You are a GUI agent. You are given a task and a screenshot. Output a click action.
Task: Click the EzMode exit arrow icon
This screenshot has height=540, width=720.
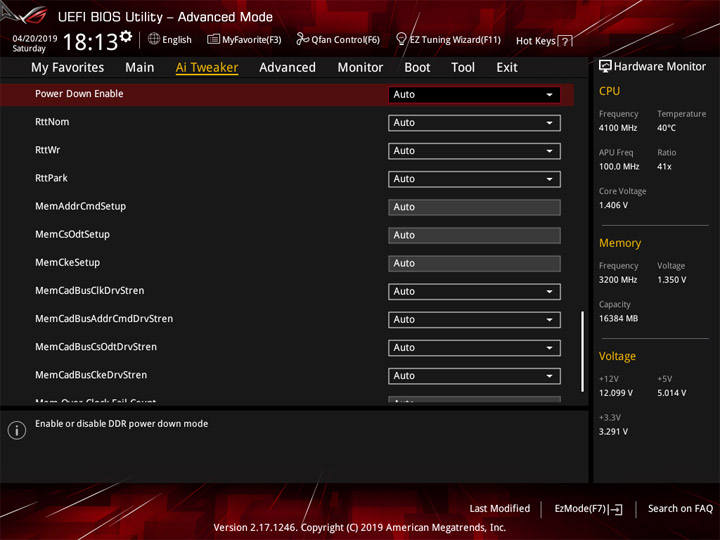616,509
